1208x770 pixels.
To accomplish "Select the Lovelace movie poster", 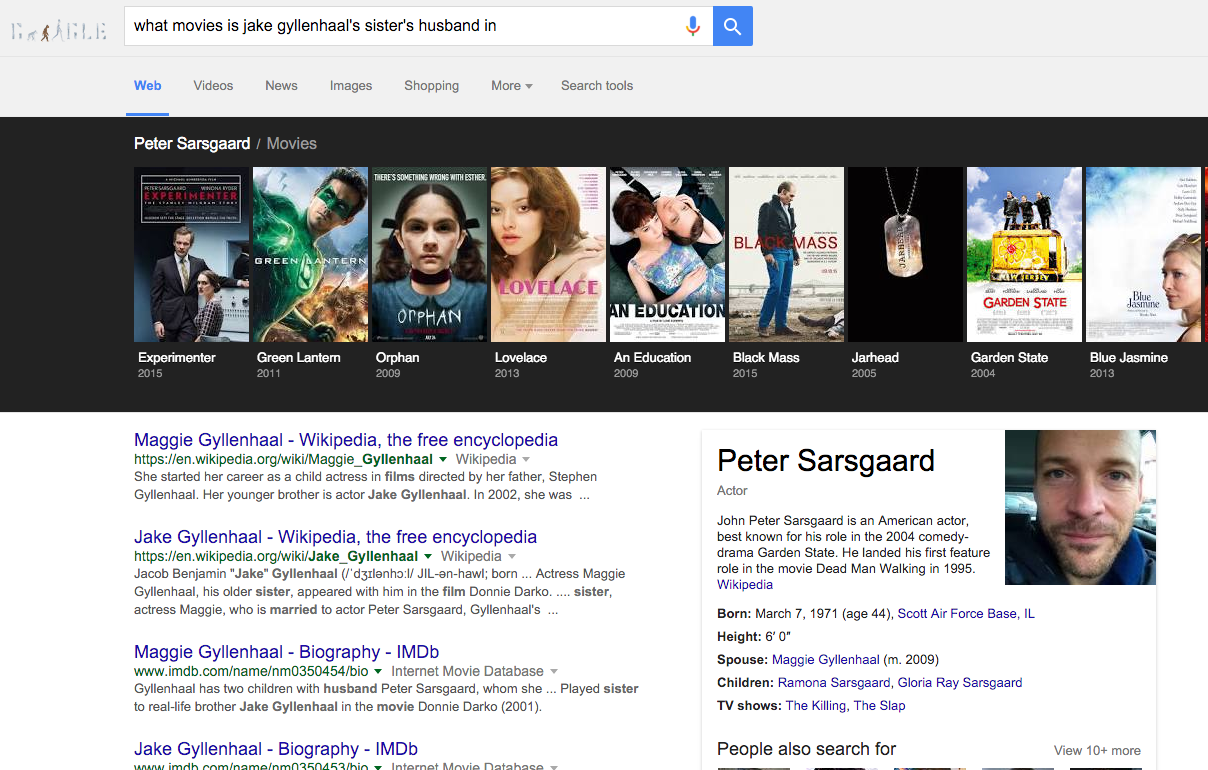I will tap(548, 254).
